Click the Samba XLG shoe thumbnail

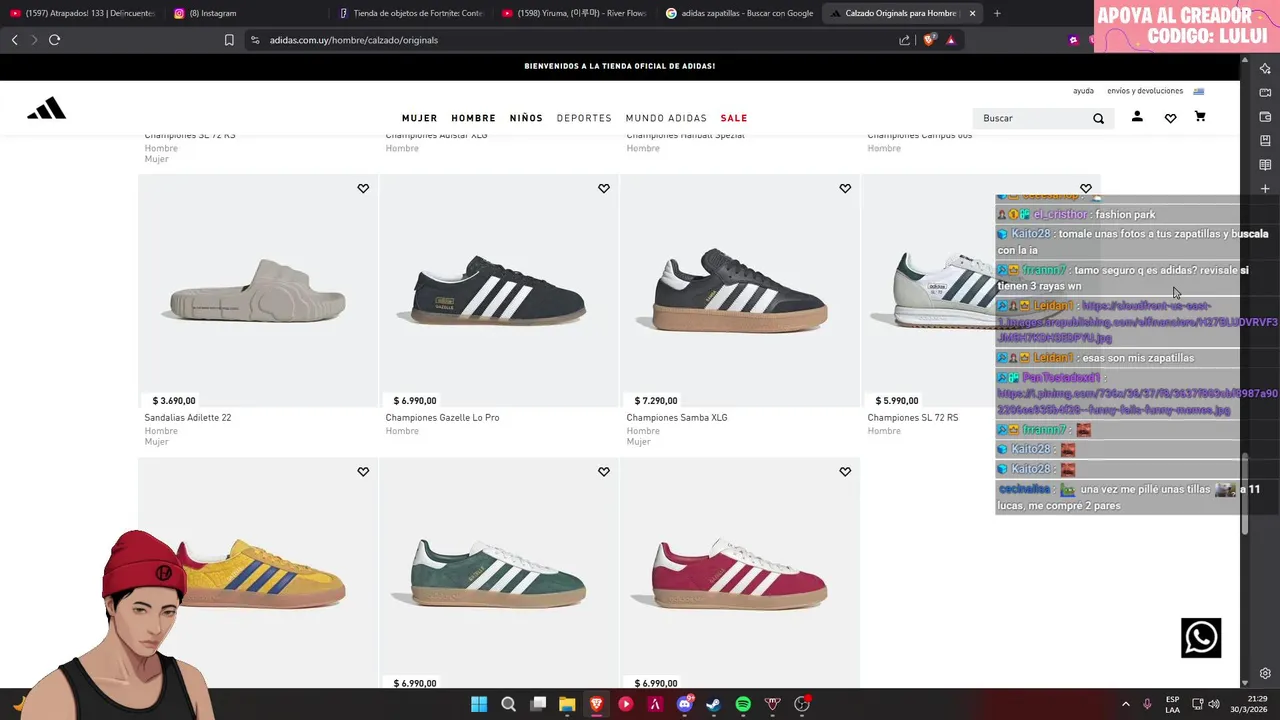coord(740,290)
